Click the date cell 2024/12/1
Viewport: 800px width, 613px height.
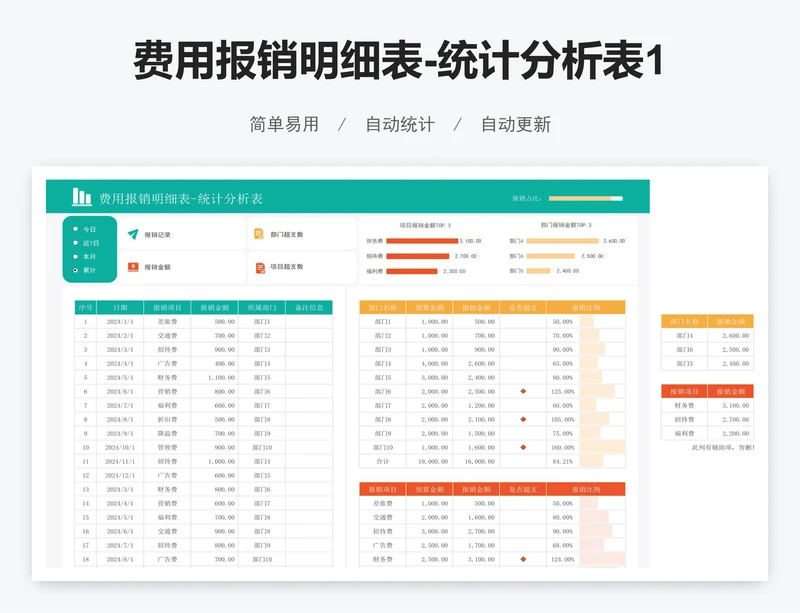(120, 475)
